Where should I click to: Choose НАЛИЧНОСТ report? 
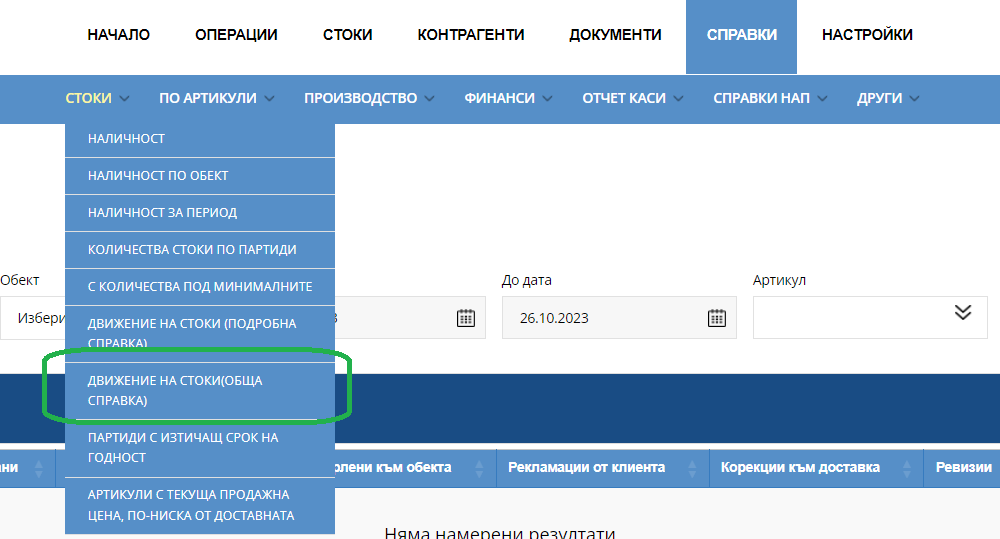(200, 139)
